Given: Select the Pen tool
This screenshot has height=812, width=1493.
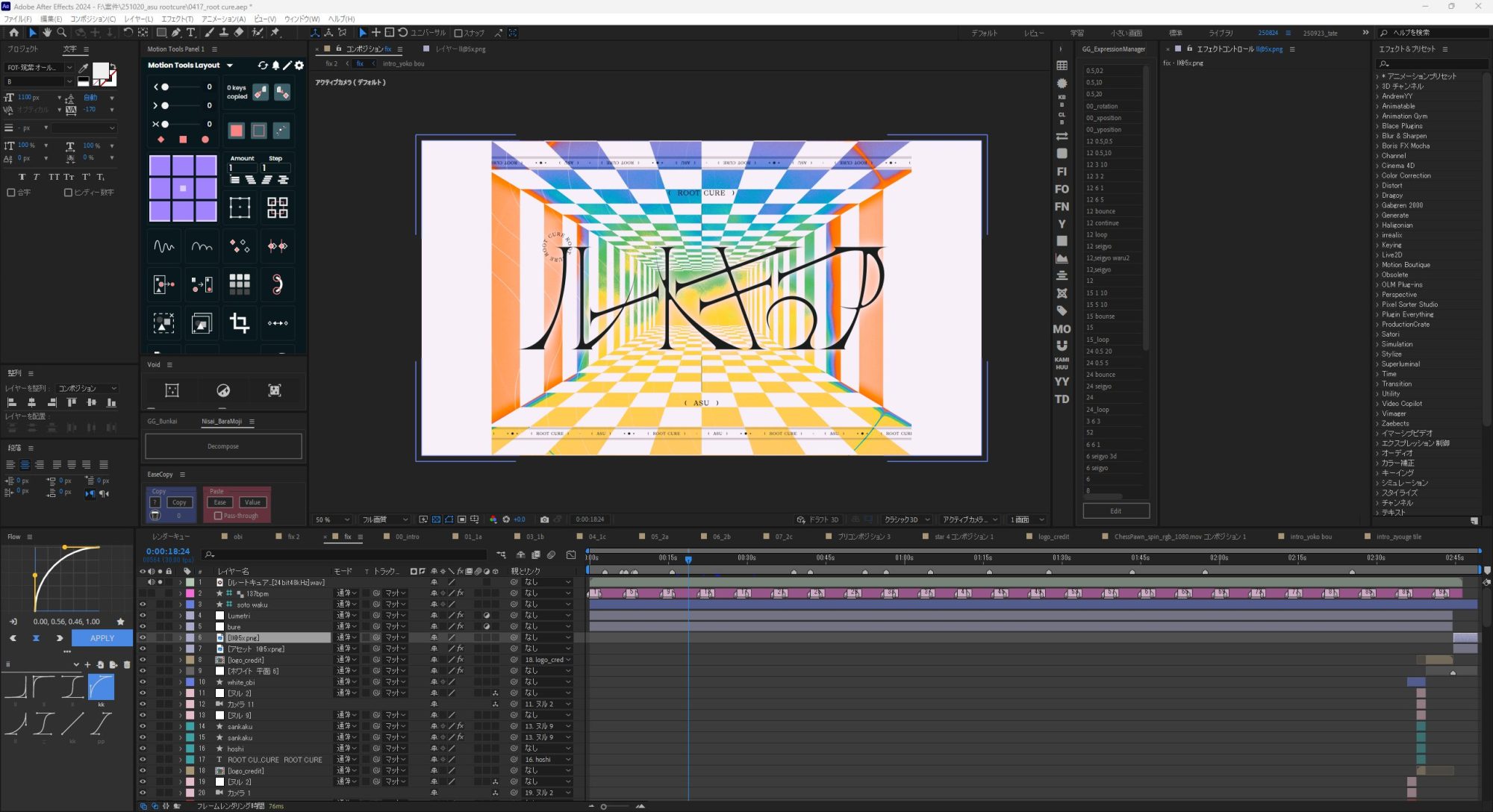Looking at the screenshot, I should tap(176, 33).
